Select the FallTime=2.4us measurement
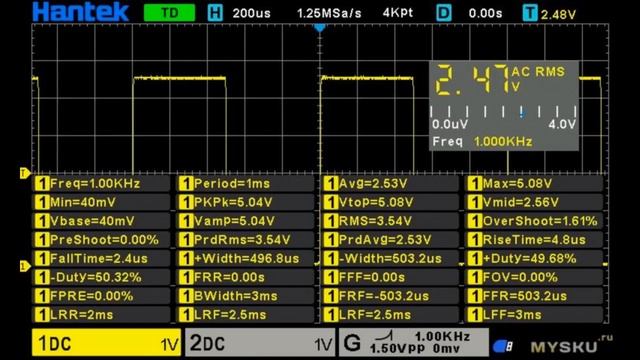The height and width of the screenshot is (360, 640). 101,259
